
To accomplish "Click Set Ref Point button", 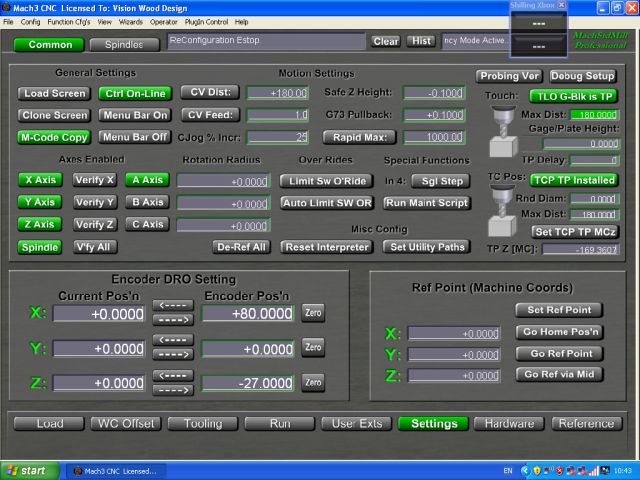I will pos(559,310).
